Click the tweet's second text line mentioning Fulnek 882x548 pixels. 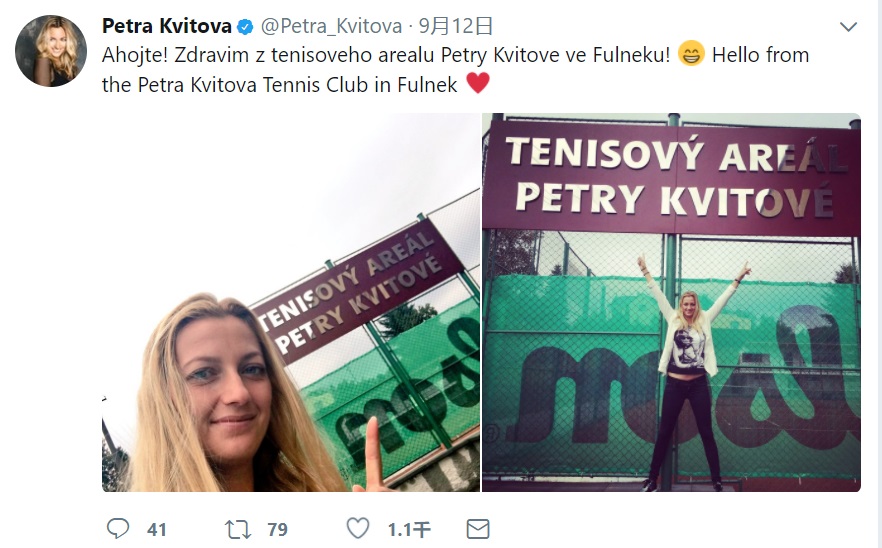280,85
